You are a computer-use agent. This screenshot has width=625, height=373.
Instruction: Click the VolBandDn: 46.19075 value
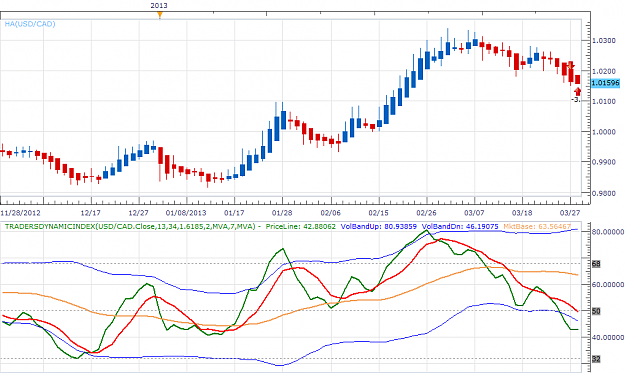click(460, 227)
